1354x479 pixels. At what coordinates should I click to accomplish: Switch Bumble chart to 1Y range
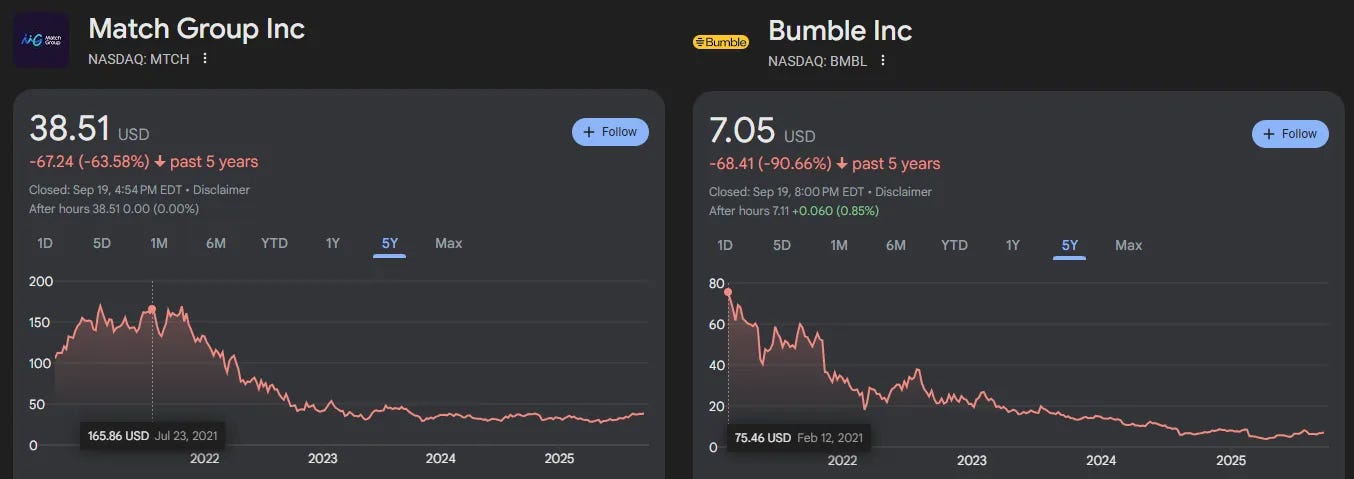click(x=1013, y=245)
